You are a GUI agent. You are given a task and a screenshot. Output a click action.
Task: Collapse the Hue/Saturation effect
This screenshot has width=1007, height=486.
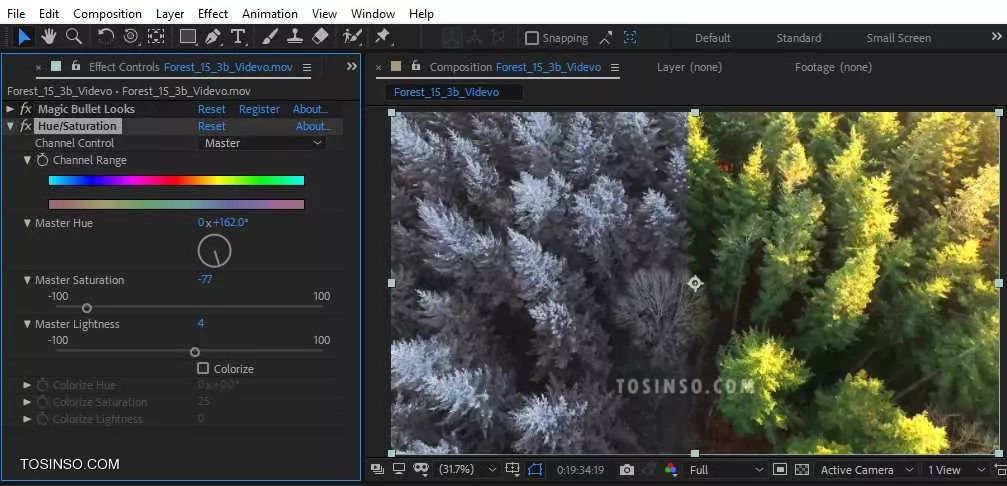coord(10,126)
